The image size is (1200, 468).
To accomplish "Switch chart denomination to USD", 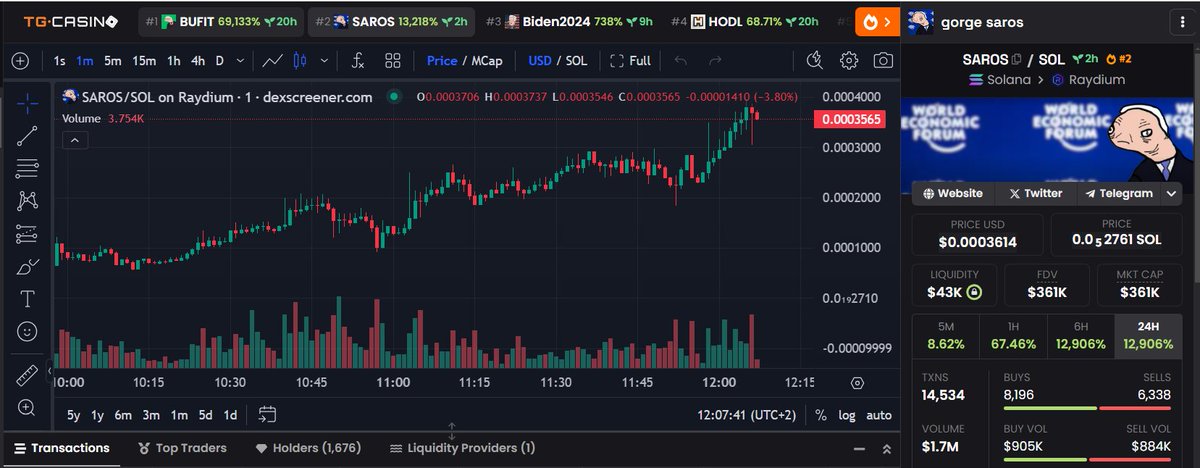I will [540, 61].
